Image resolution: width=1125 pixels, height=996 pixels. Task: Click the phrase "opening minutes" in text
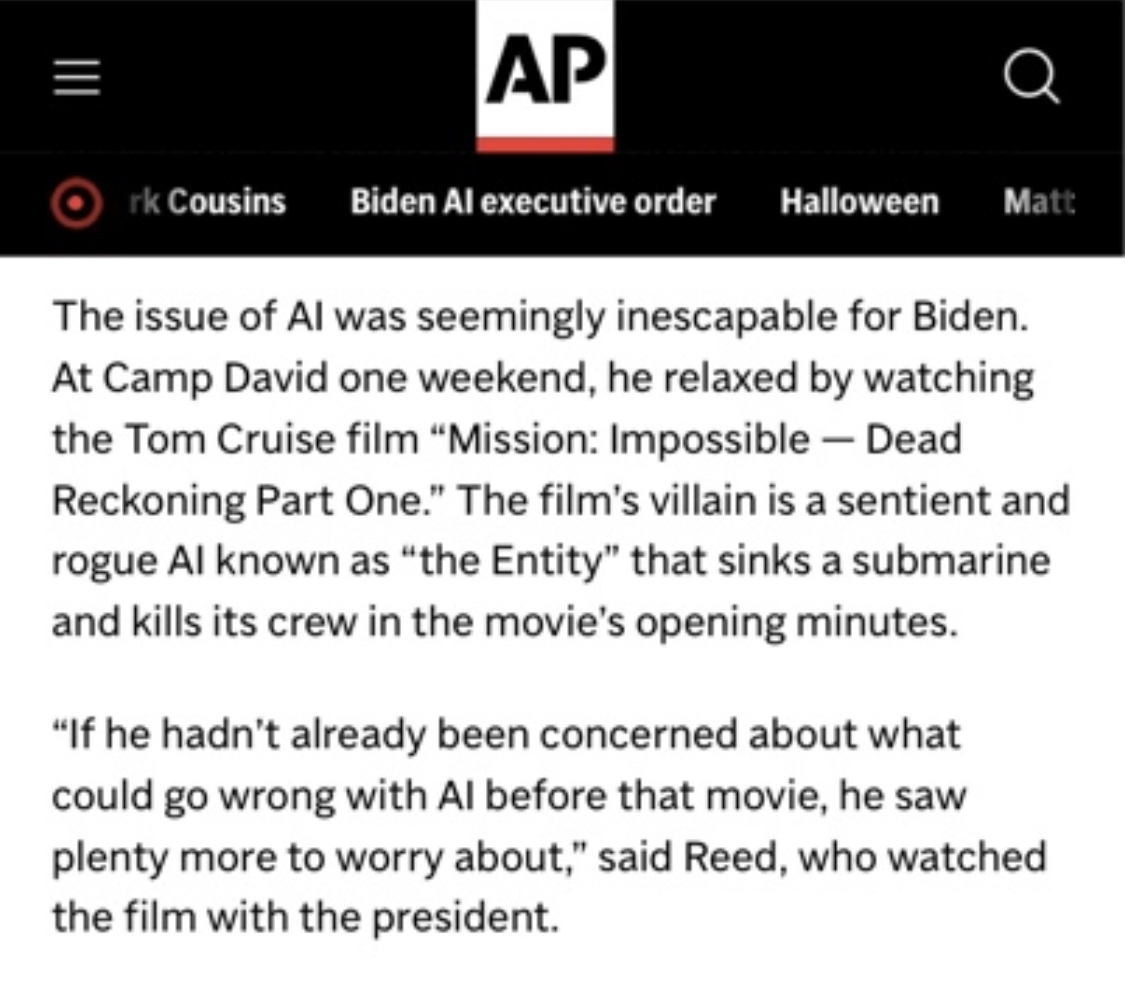click(x=796, y=622)
